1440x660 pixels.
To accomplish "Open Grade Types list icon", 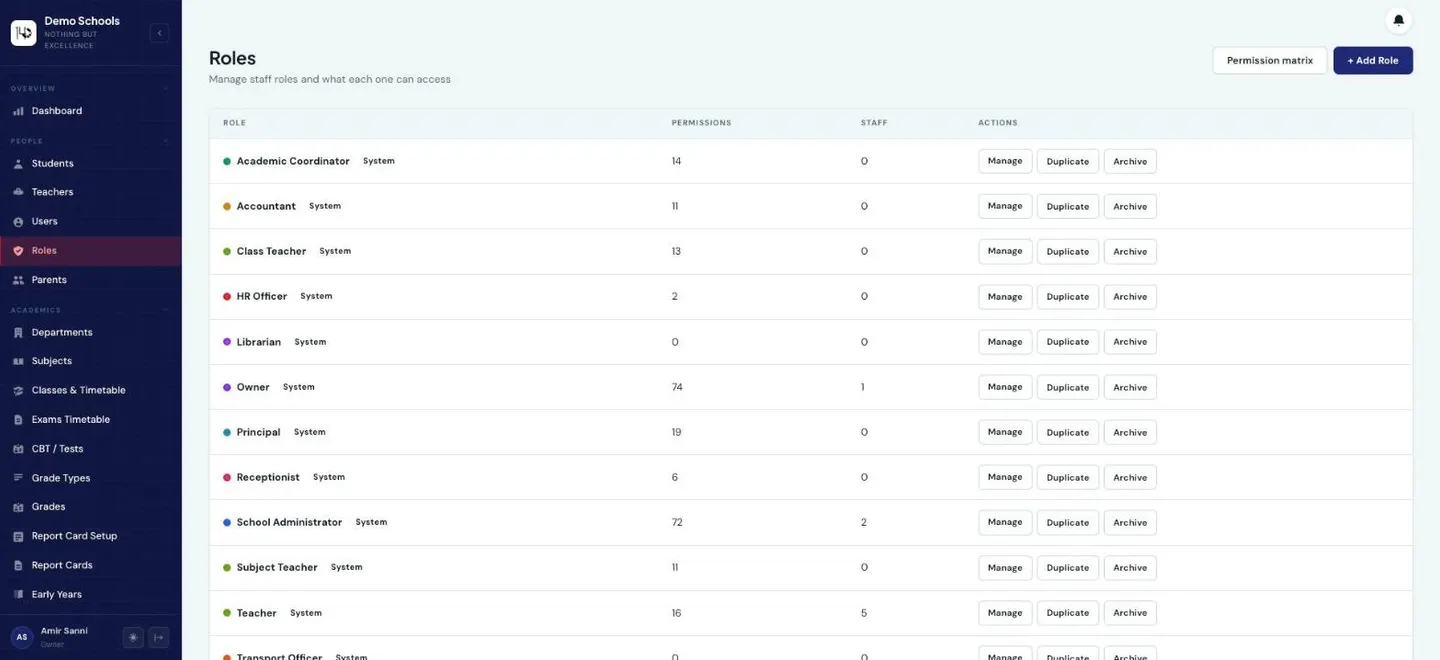I will (18, 478).
